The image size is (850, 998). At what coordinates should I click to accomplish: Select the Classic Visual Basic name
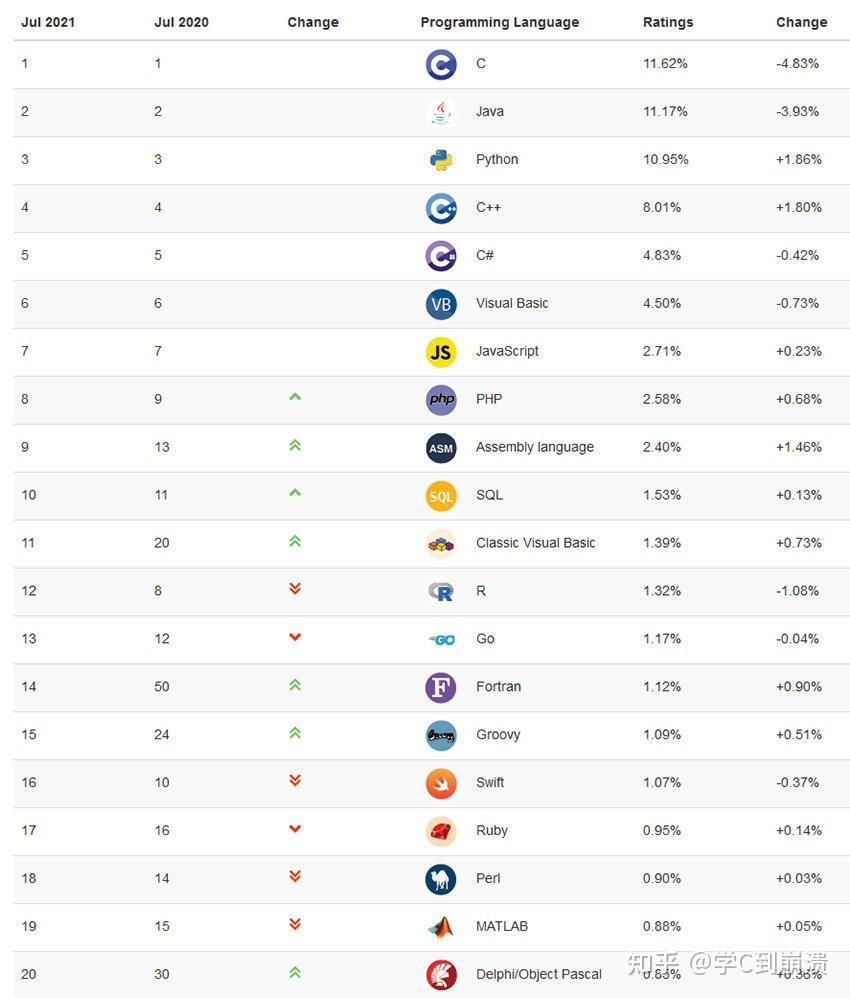[x=535, y=543]
